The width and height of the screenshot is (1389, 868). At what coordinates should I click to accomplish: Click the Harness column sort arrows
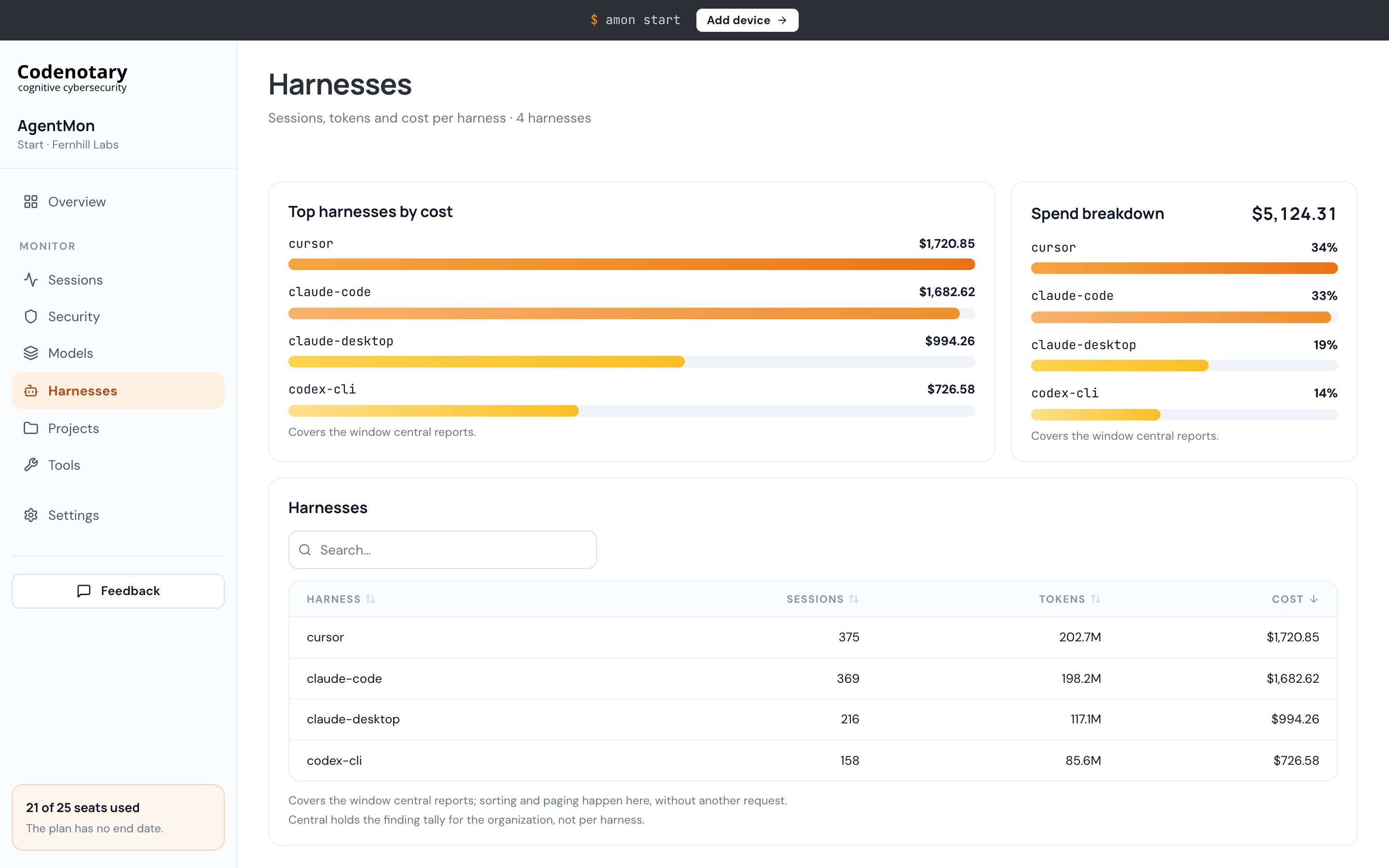pyautogui.click(x=371, y=599)
